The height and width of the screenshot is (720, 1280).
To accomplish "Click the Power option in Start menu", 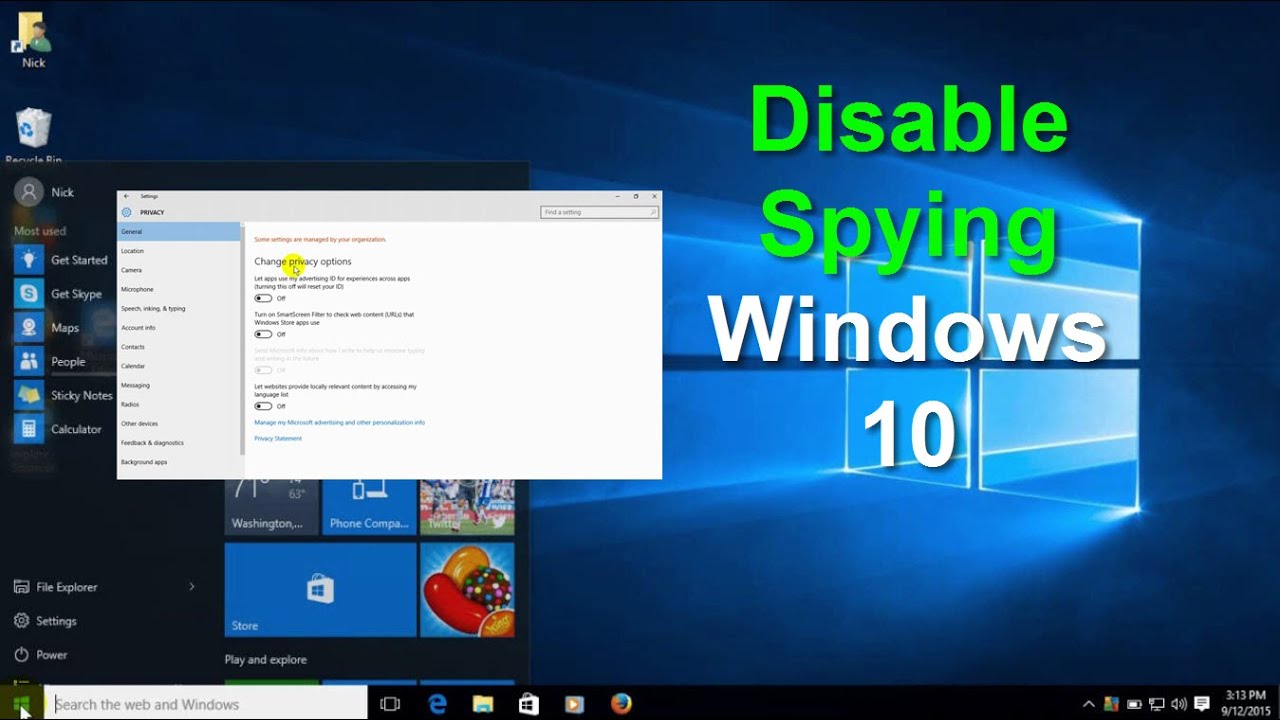I will pos(42,655).
